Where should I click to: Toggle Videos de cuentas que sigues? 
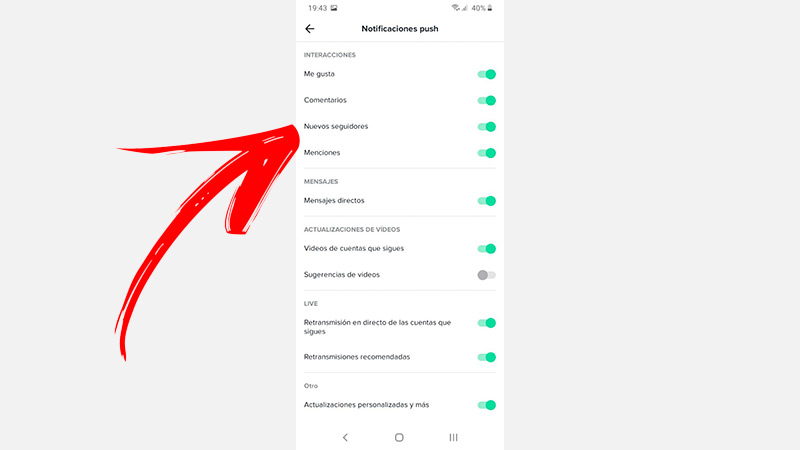[486, 249]
